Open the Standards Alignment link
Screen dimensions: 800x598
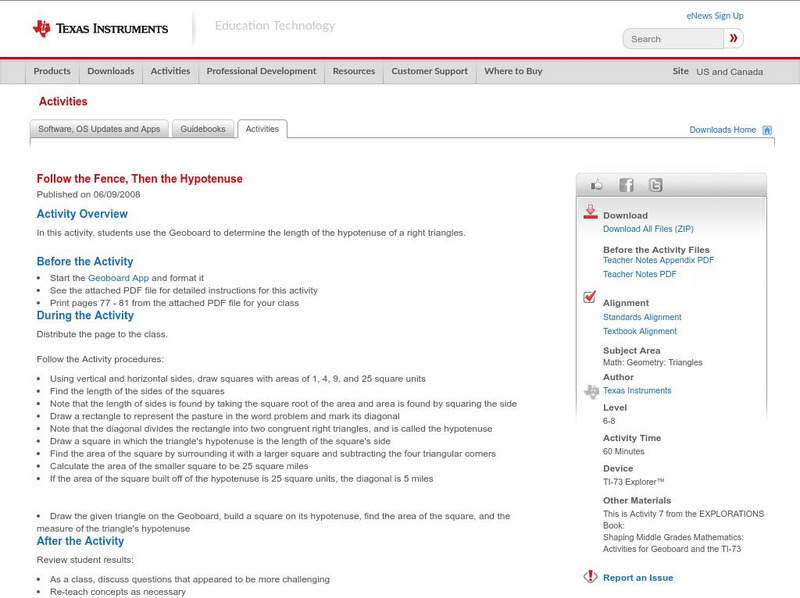642,317
